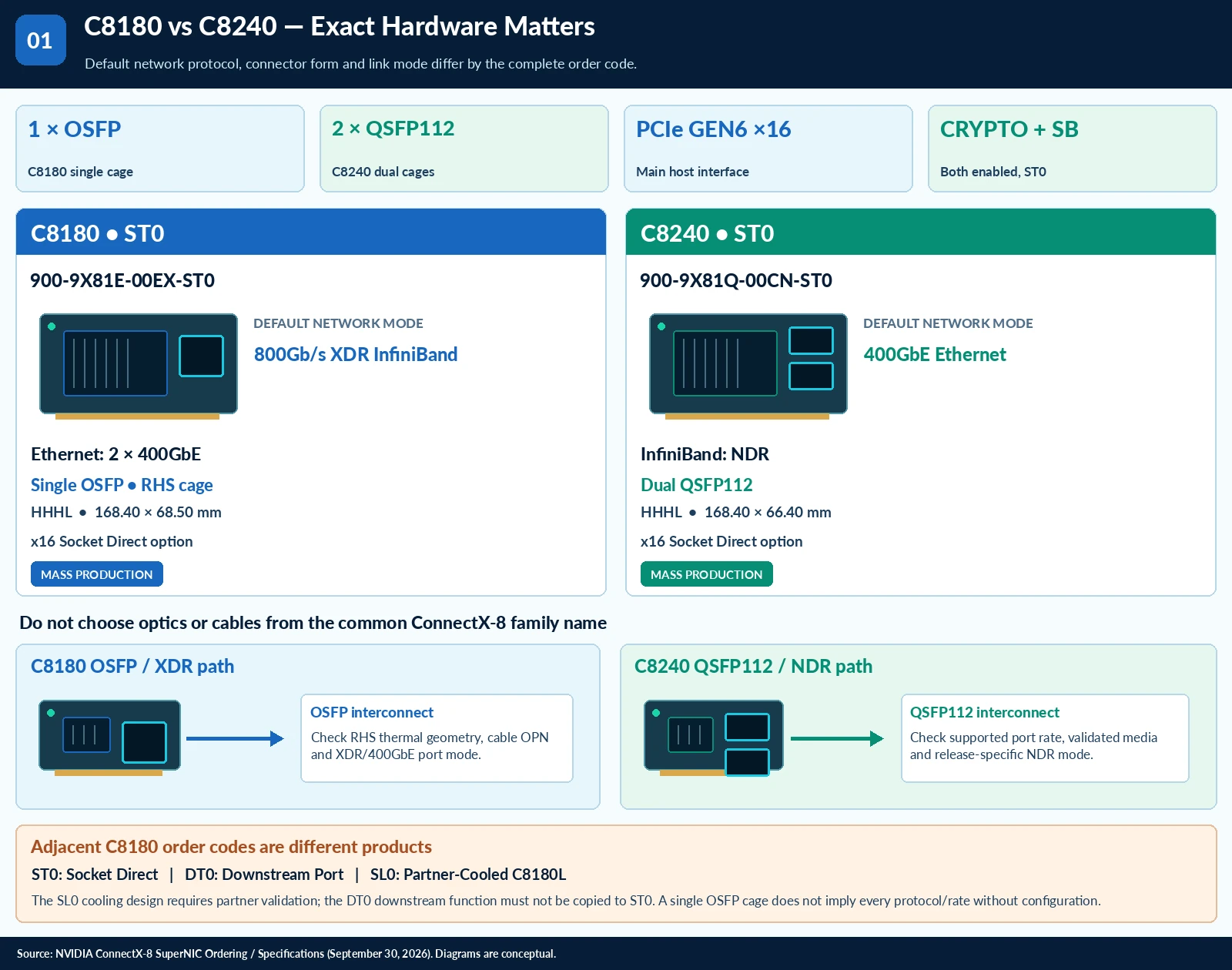Screen dimensions: 1232x970
Task: Click order code "900-9X81Q-00CN-ST0"
Action: (x=736, y=280)
